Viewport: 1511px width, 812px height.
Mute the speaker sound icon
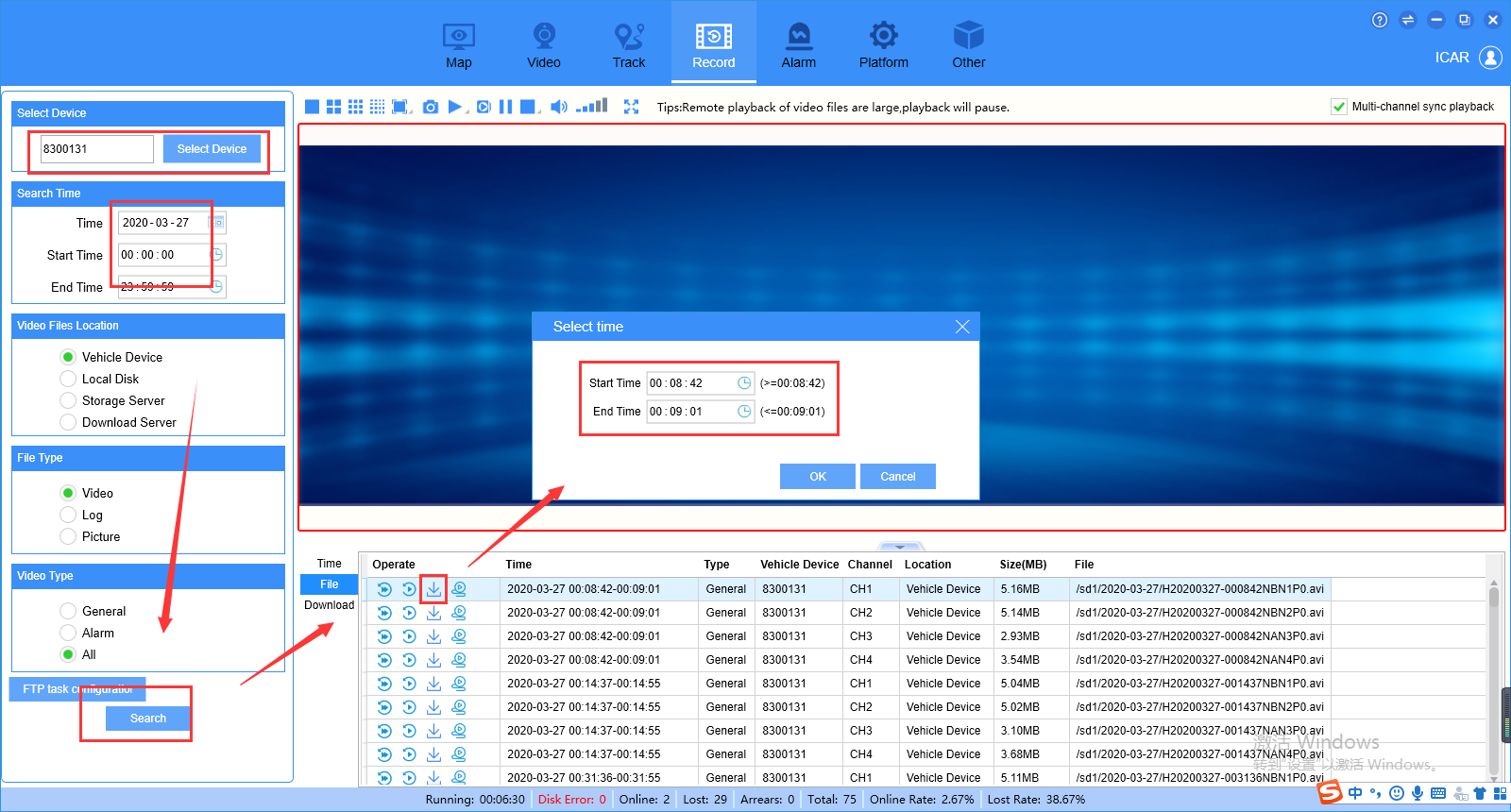point(558,107)
